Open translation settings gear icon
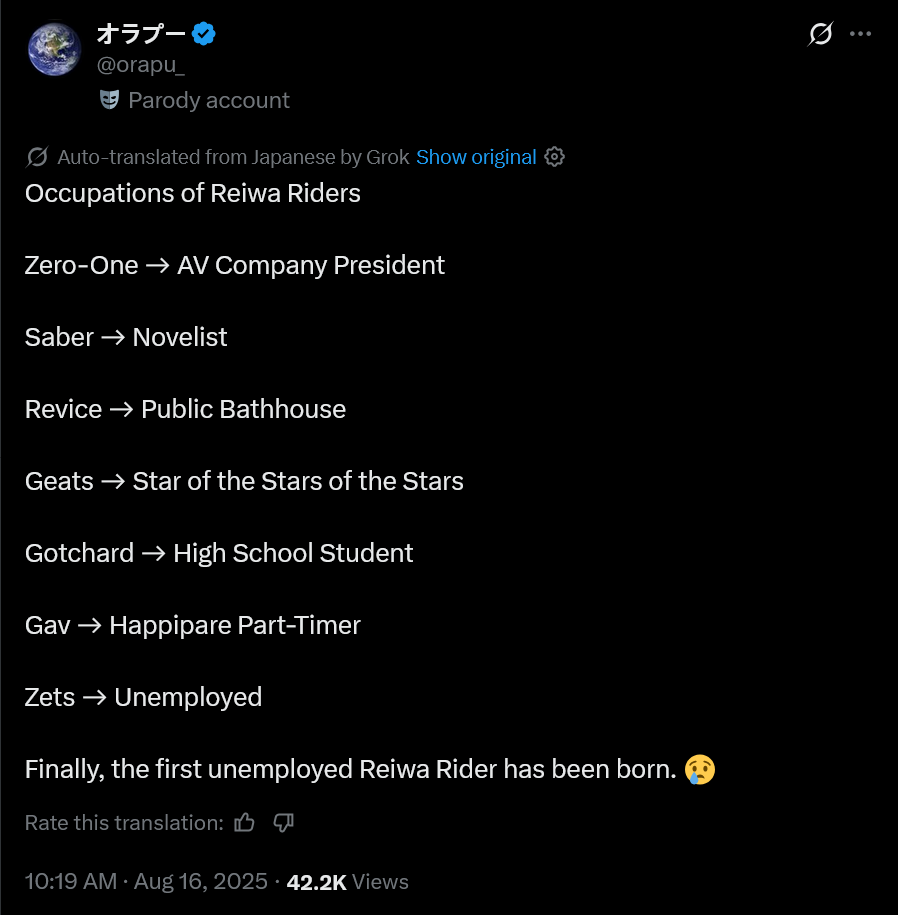 (555, 157)
